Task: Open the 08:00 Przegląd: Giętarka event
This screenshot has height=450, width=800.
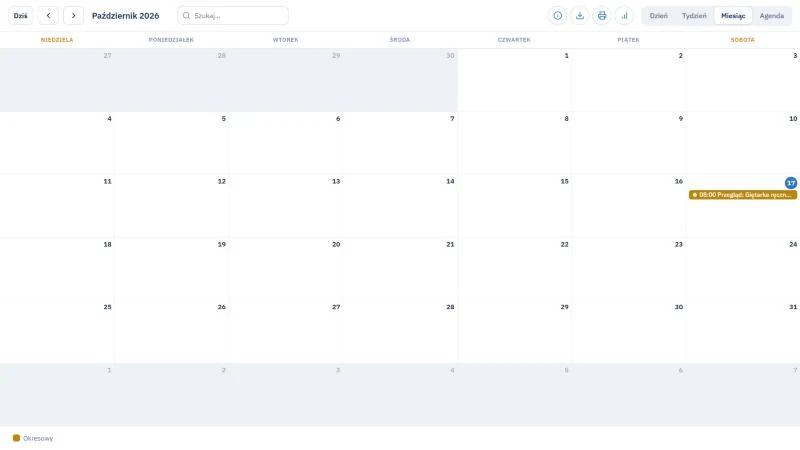Action: pyautogui.click(x=743, y=195)
